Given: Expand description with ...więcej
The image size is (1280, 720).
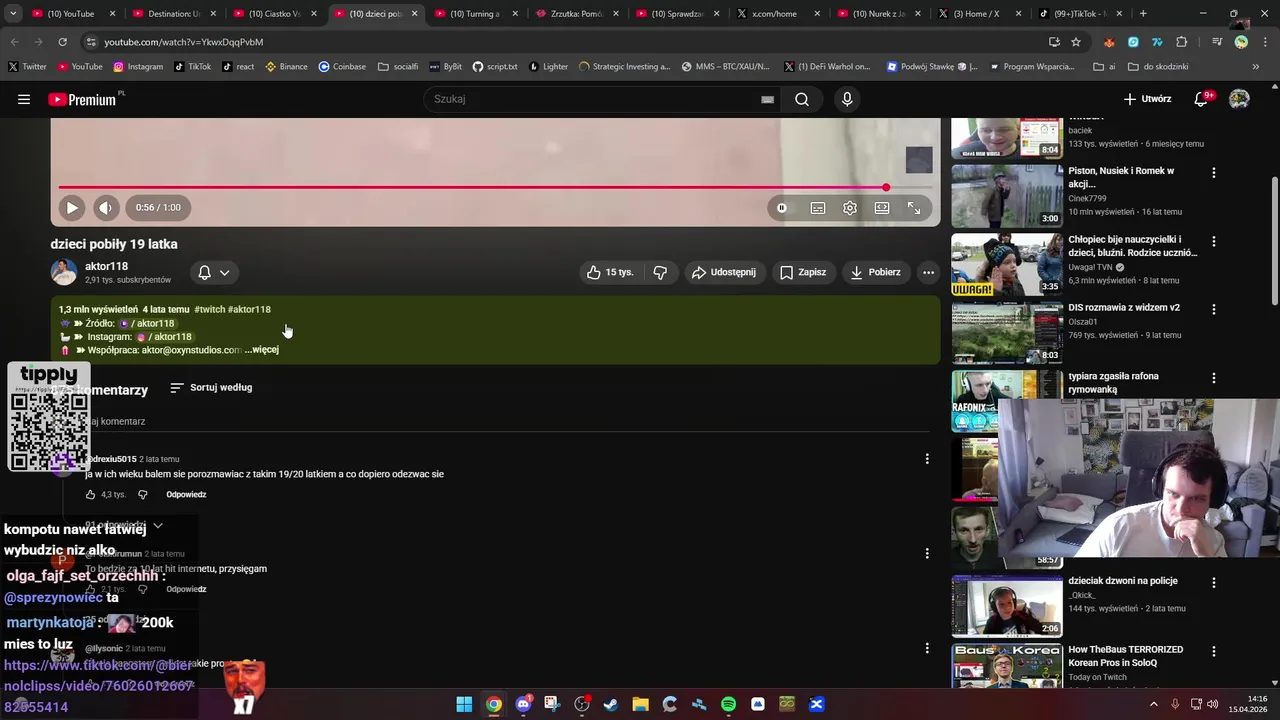Looking at the screenshot, I should tap(262, 350).
